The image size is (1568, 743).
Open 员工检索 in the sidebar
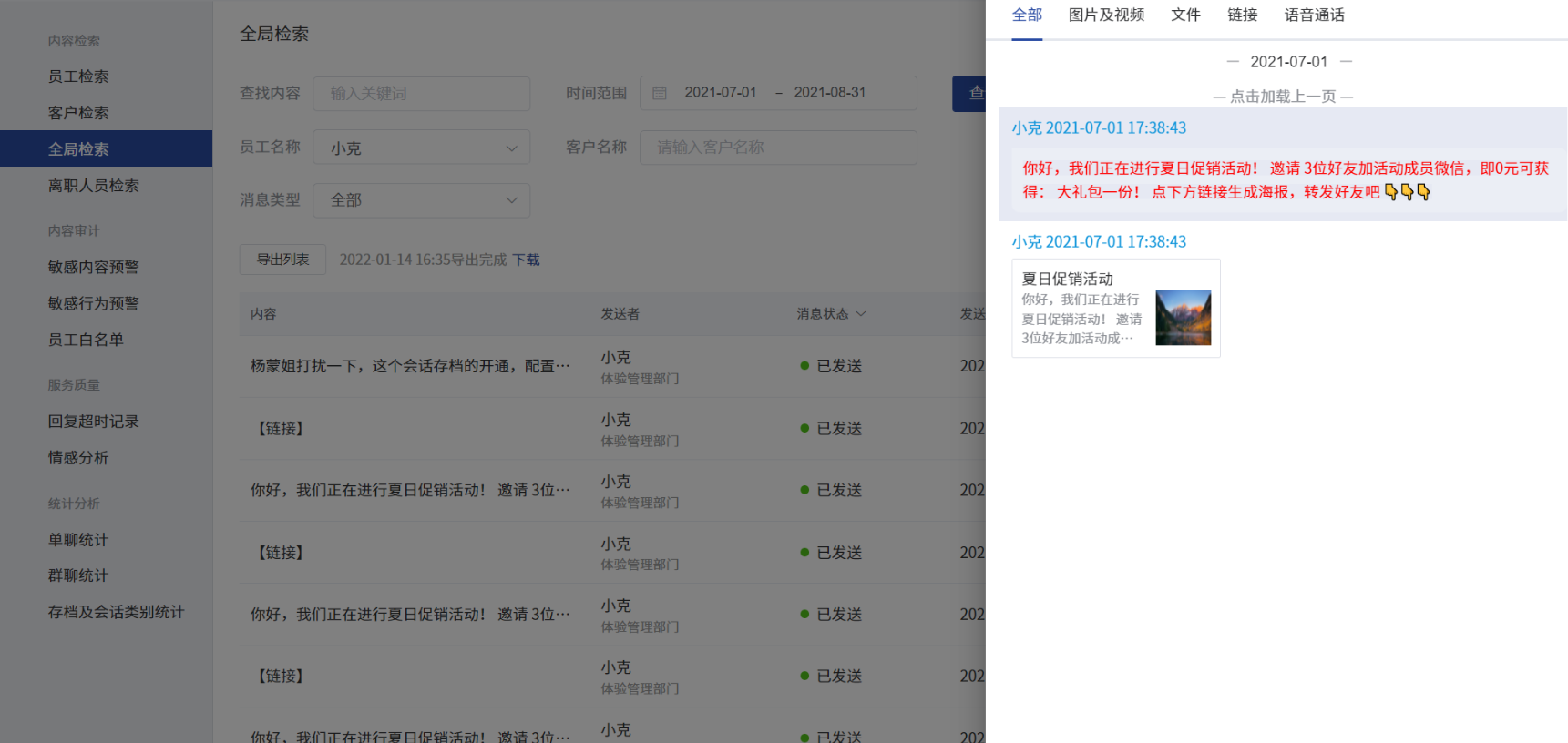[x=78, y=76]
